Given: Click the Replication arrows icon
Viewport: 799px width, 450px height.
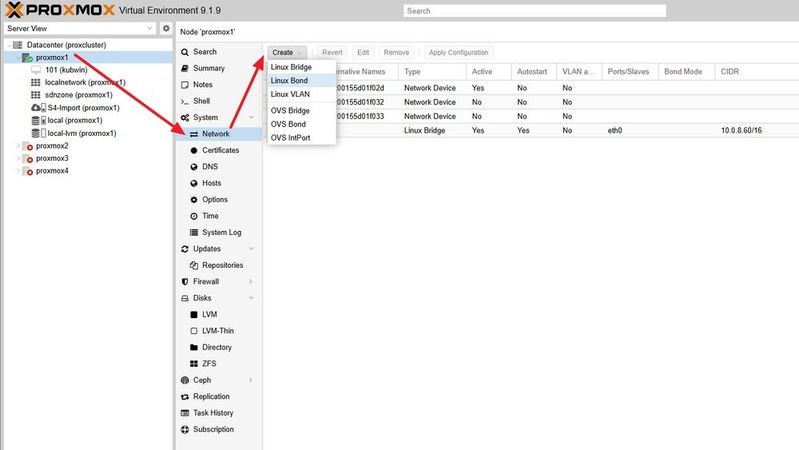Looking at the screenshot, I should pos(184,396).
